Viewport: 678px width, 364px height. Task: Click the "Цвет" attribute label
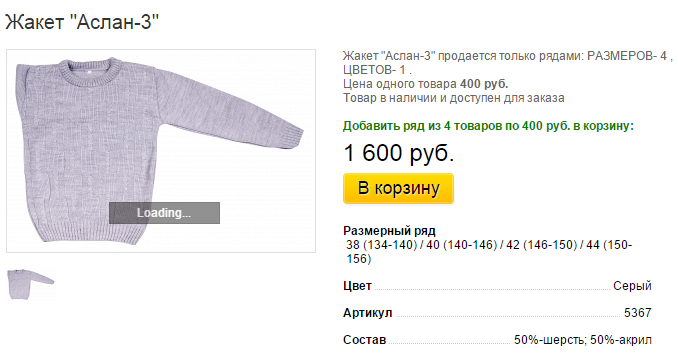tap(357, 286)
